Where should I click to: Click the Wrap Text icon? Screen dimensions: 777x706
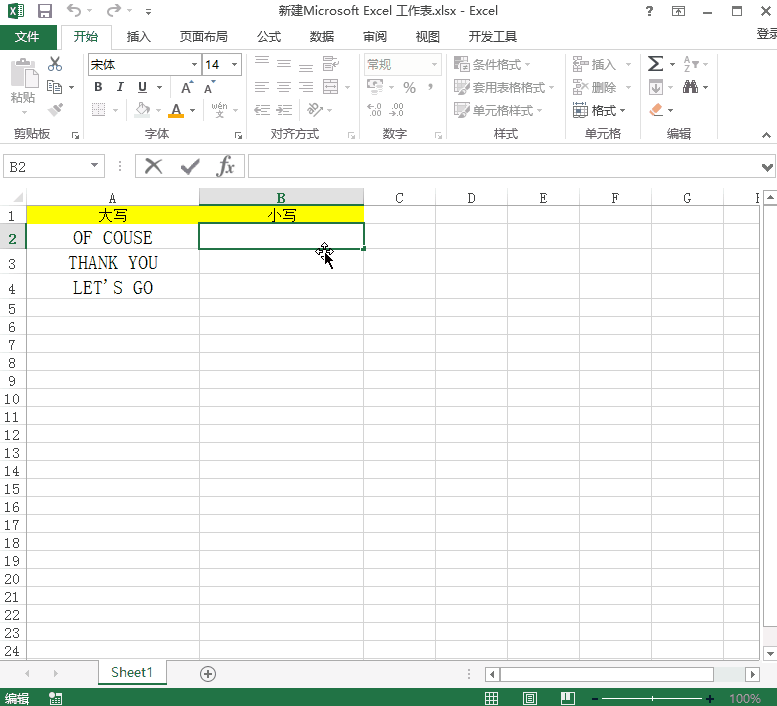tap(331, 64)
